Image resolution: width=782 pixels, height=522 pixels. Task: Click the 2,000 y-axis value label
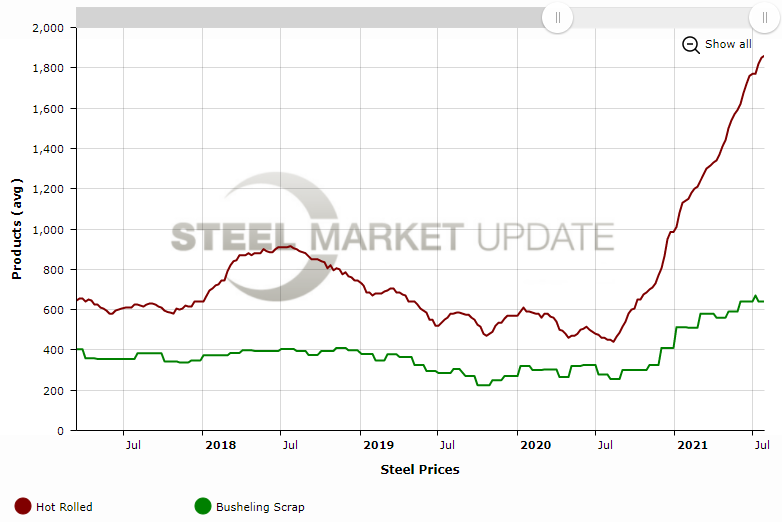pos(48,28)
